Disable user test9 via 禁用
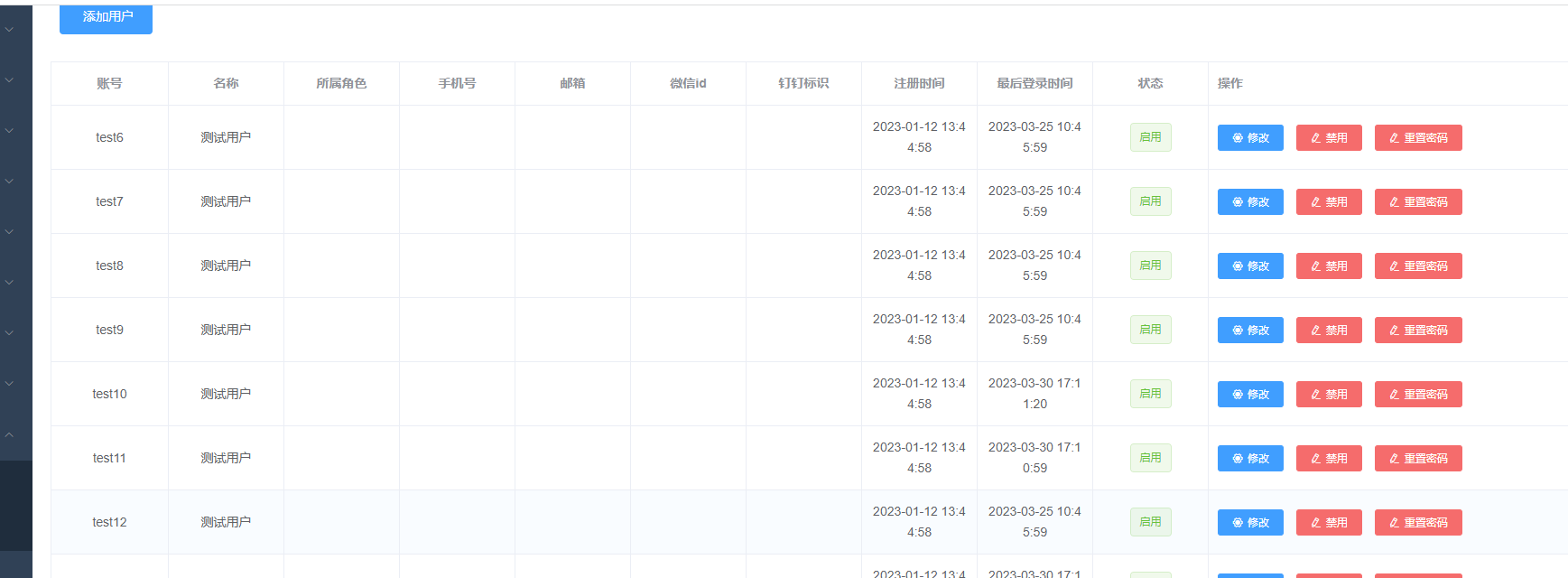The width and height of the screenshot is (1568, 578). pos(1329,331)
